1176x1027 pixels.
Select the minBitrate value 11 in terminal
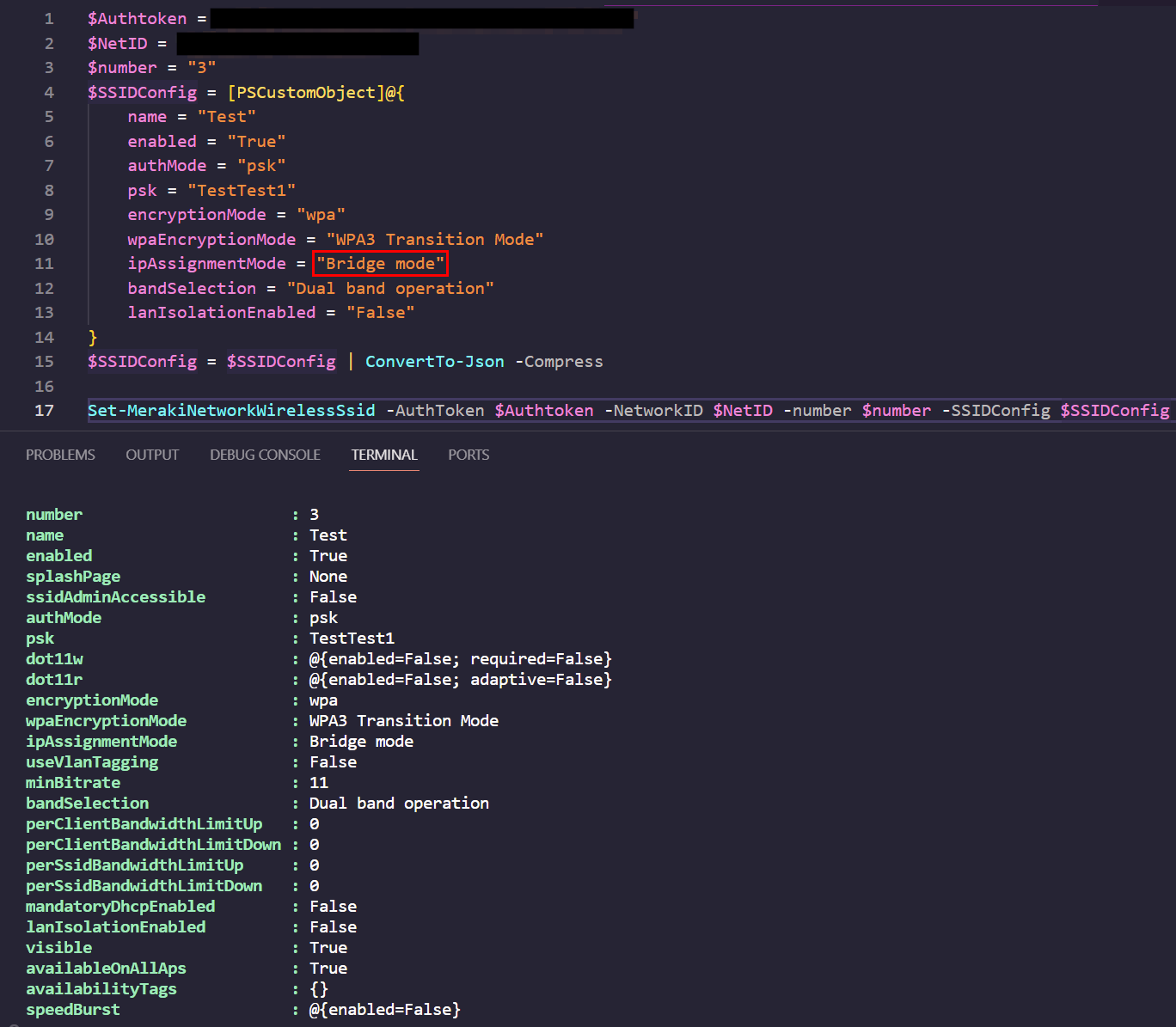click(318, 782)
